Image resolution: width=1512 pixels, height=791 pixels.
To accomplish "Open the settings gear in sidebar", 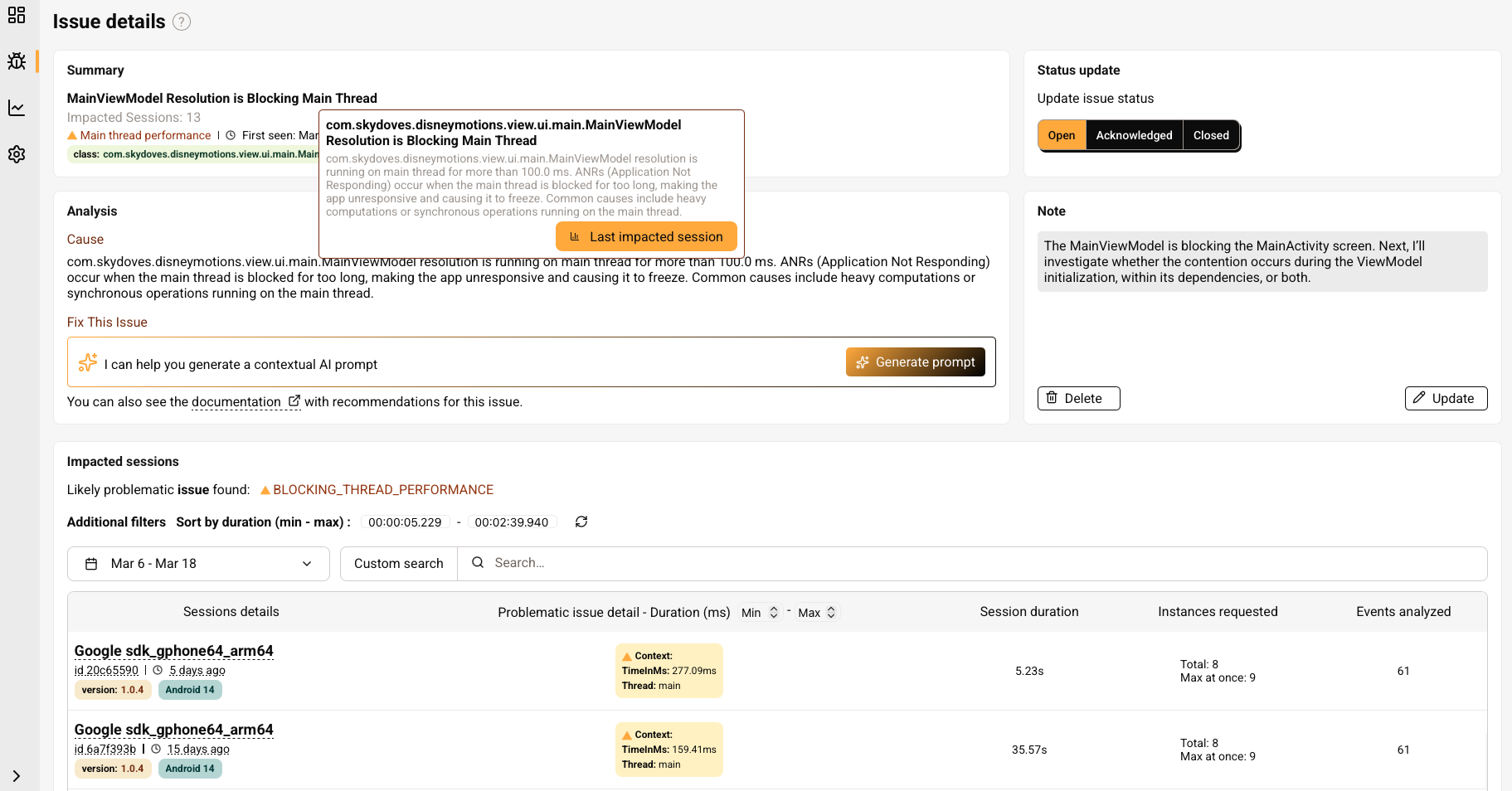I will point(17,154).
